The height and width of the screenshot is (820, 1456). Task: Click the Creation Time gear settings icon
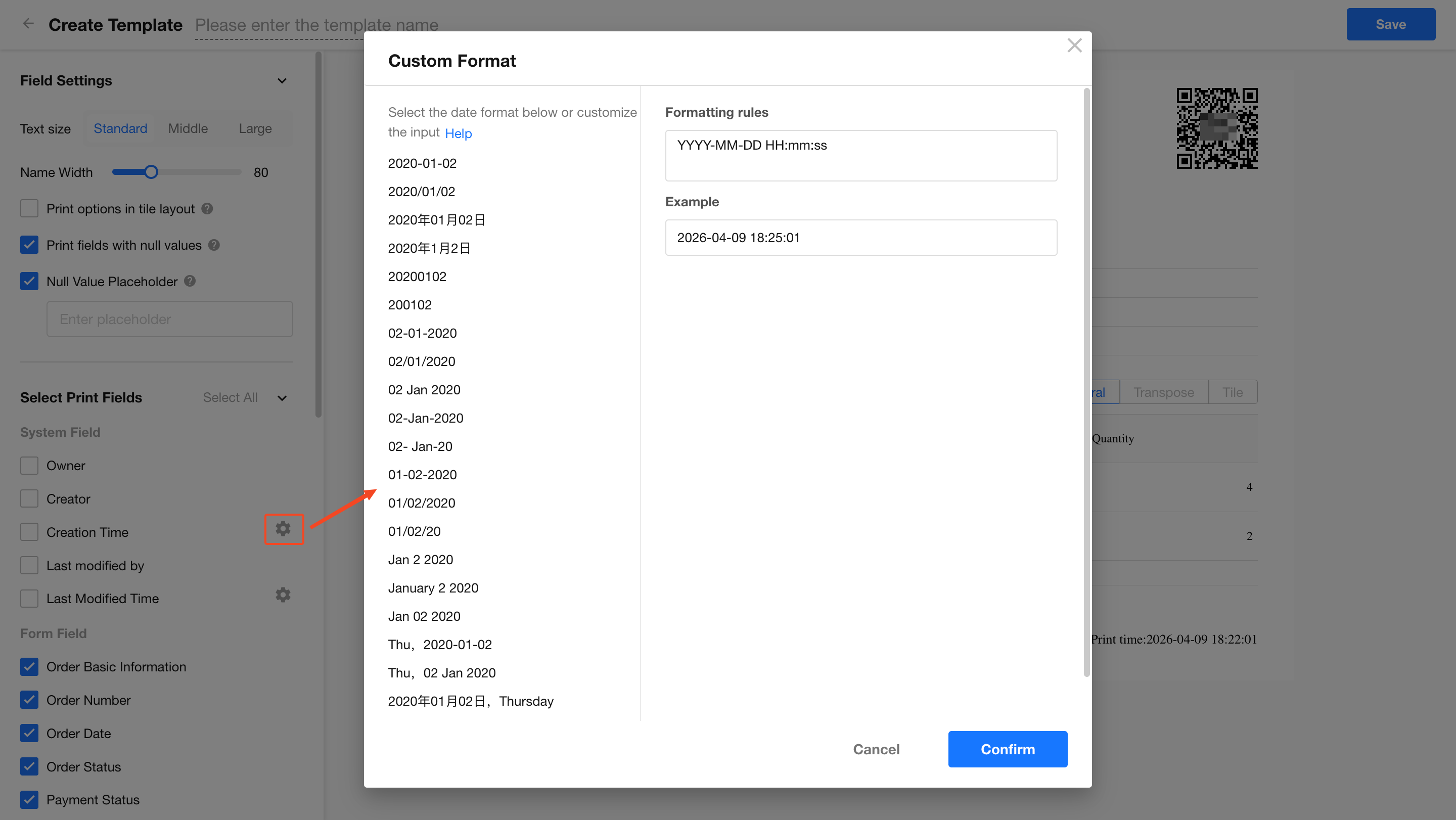[283, 528]
